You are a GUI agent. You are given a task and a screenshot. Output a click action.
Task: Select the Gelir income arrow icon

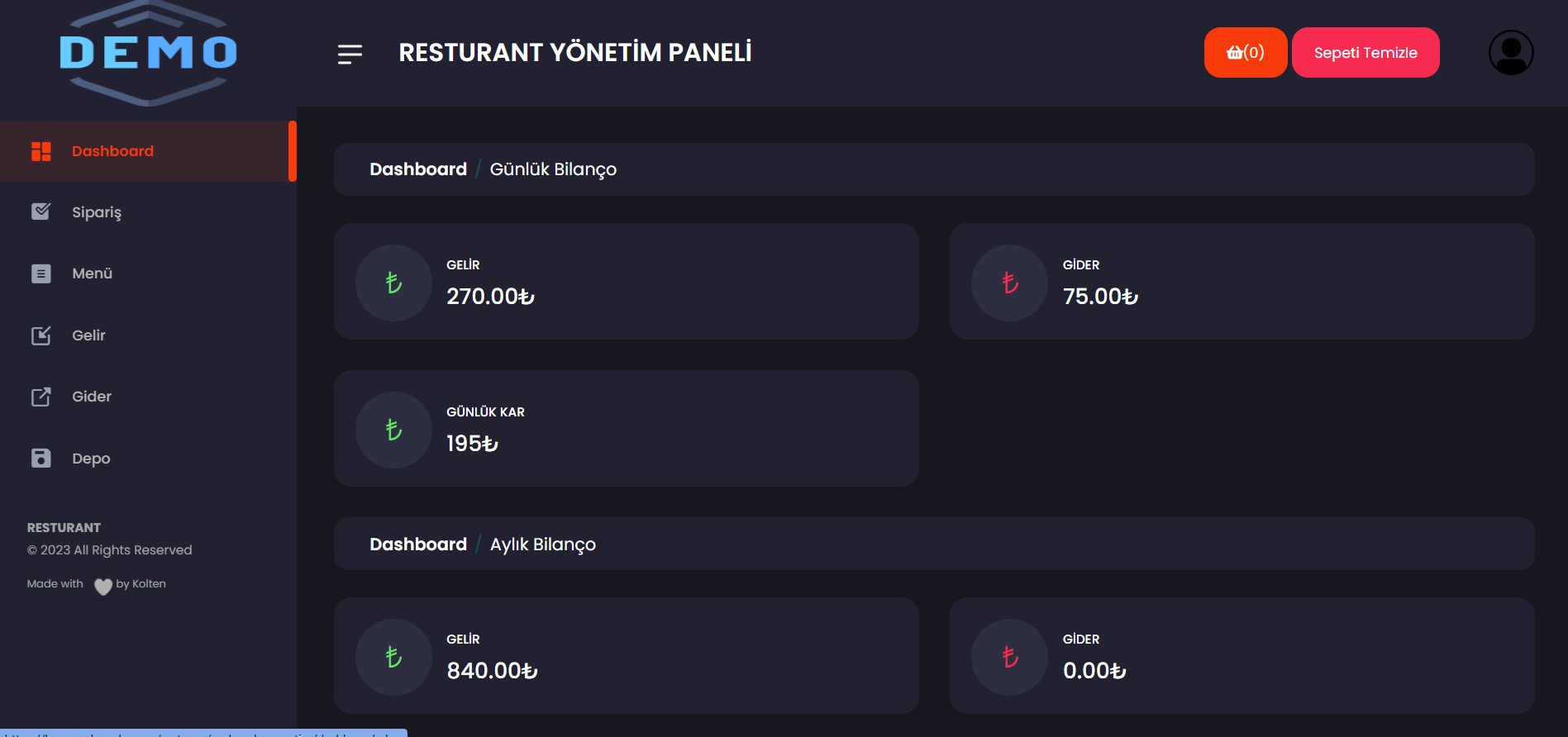pyautogui.click(x=41, y=335)
